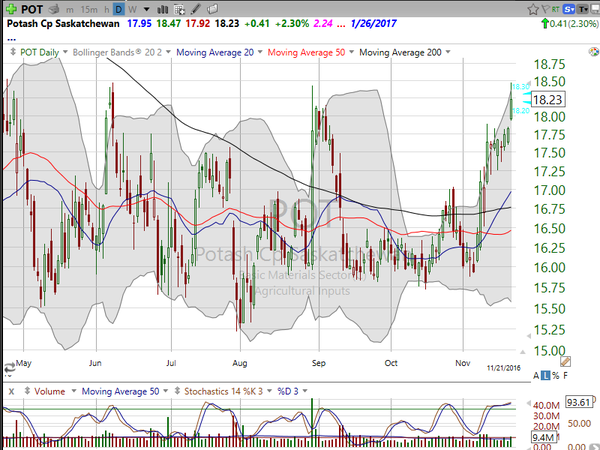Select the Weekly 'W' timeframe
600x450 pixels.
132,9
